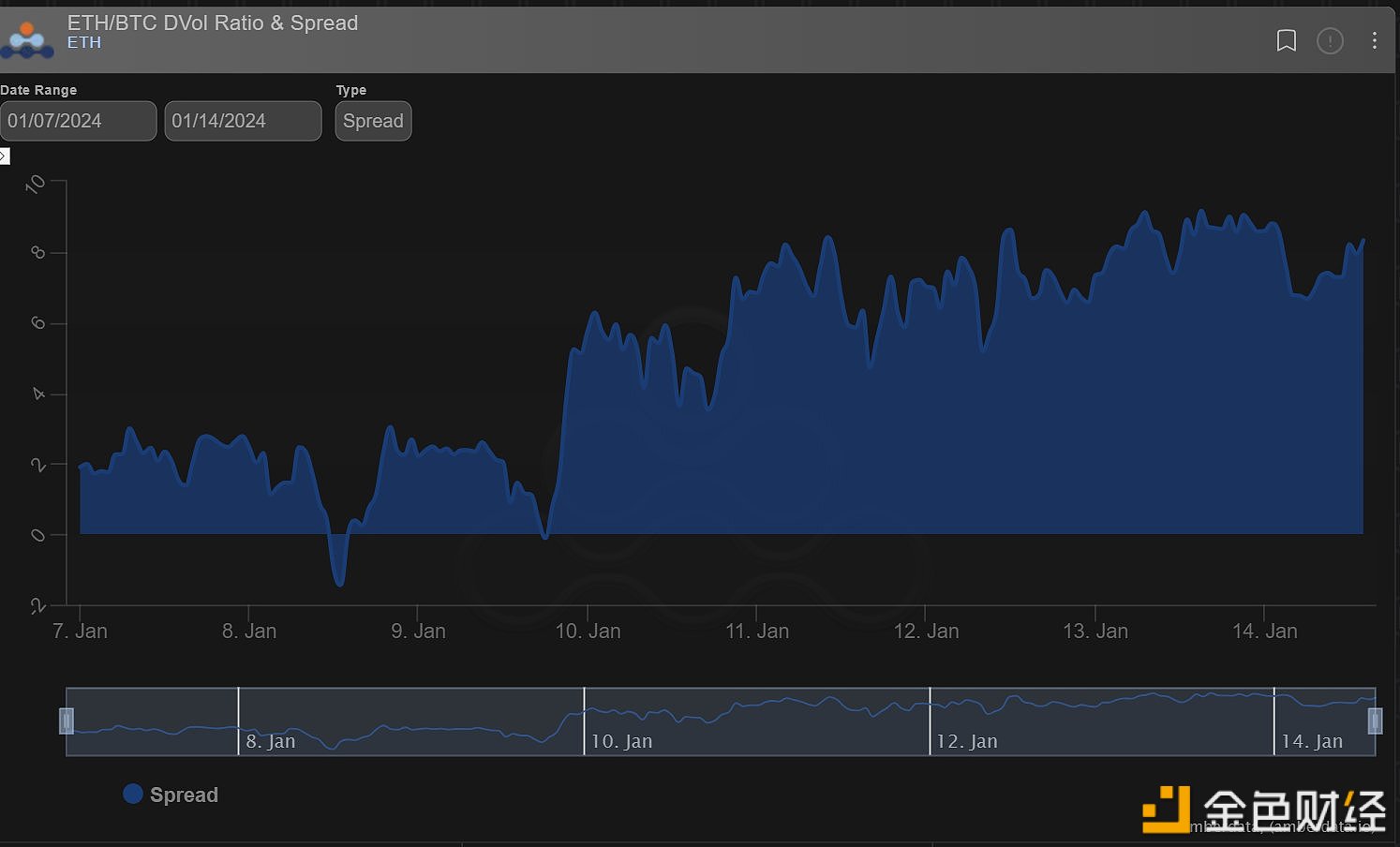Open the three-dot options menu
The image size is (1400, 847).
point(1374,40)
